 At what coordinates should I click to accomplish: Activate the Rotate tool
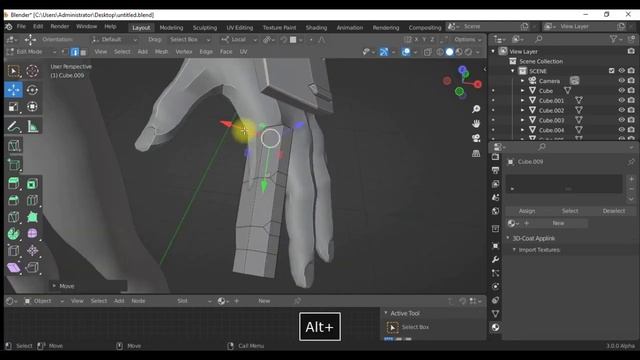pyautogui.click(x=32, y=90)
